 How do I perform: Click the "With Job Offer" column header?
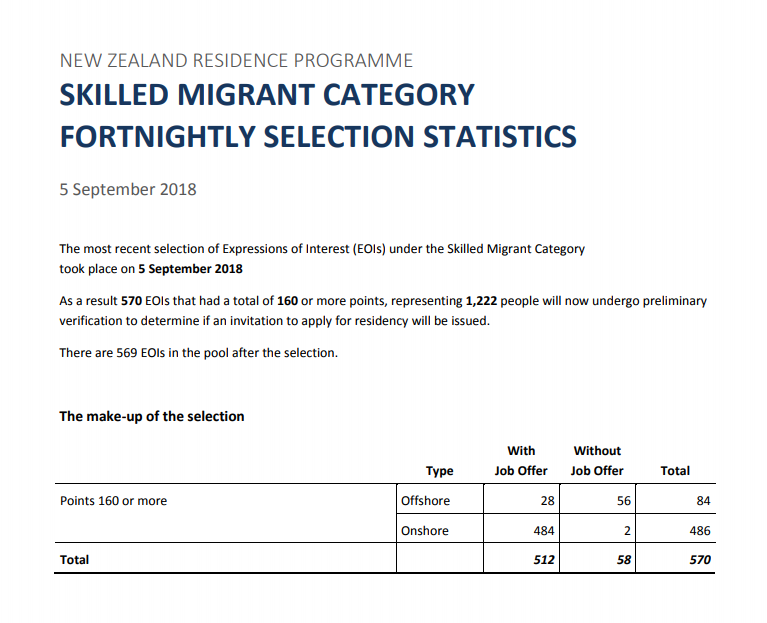[521, 461]
